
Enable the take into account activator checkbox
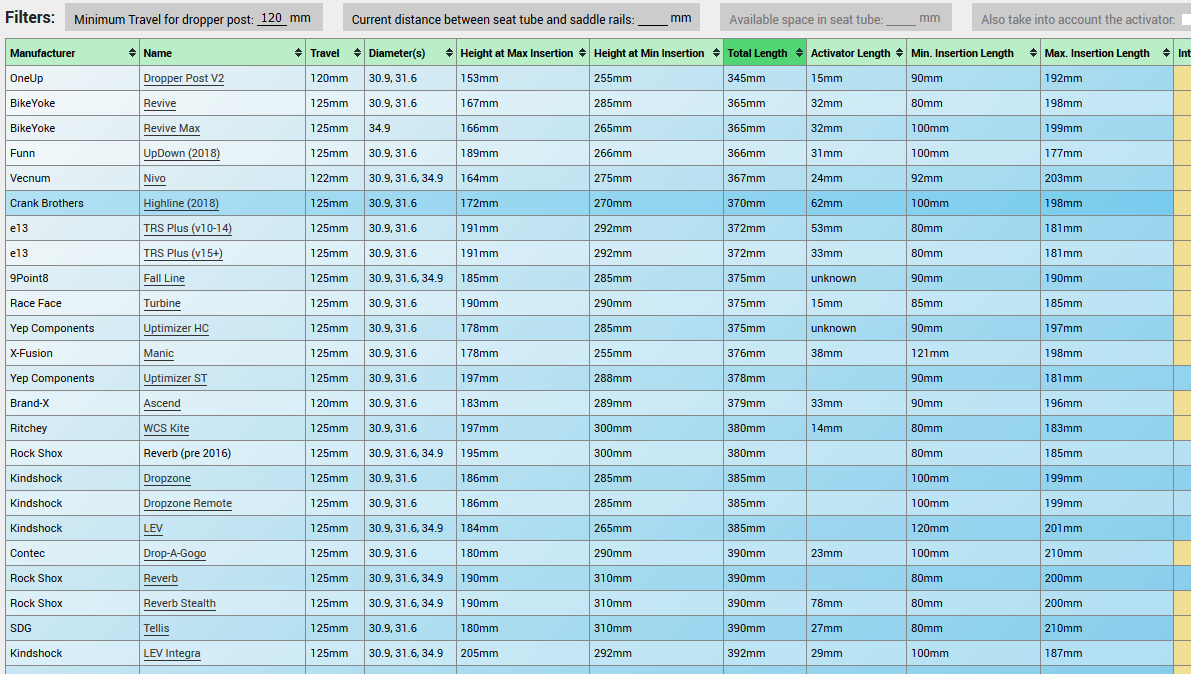1186,19
